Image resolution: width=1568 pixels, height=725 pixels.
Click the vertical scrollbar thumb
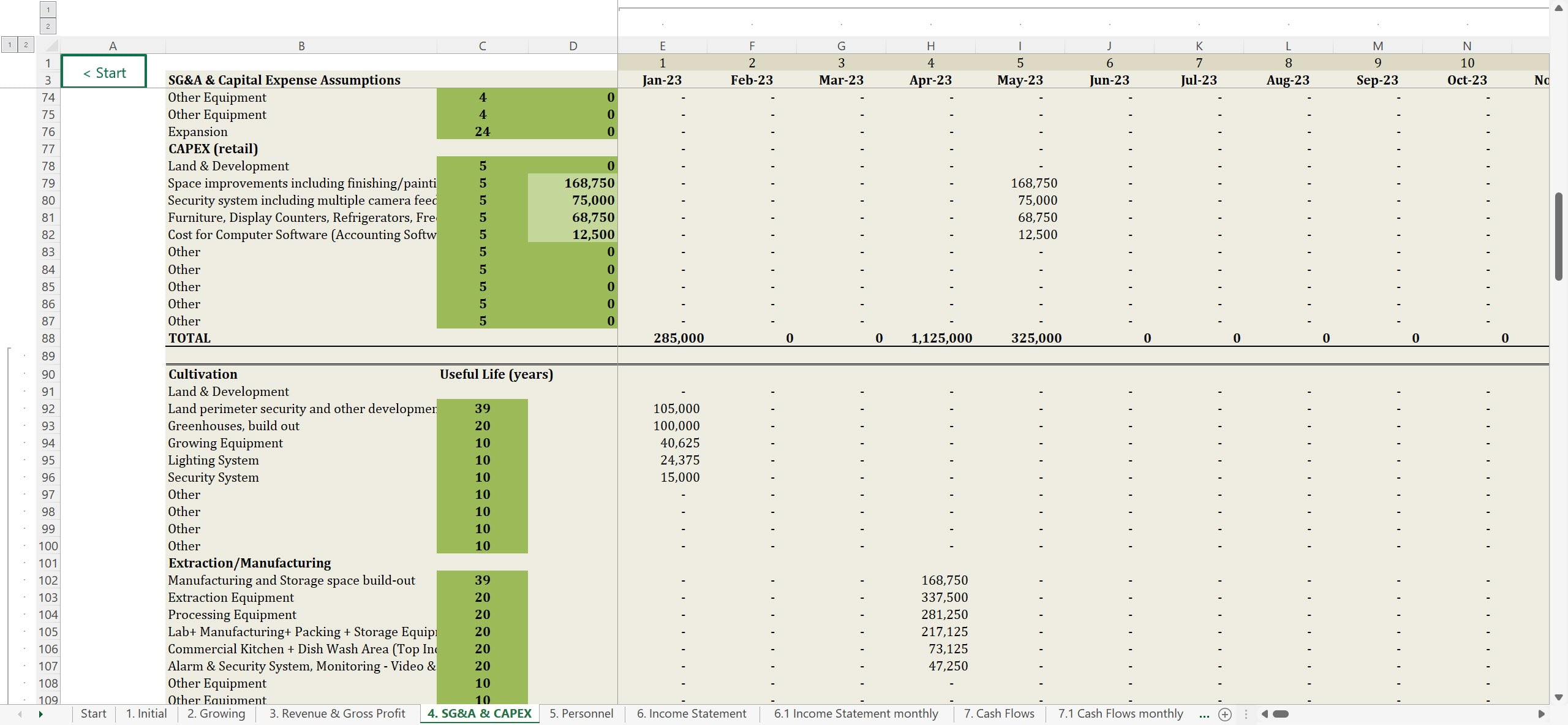click(x=1559, y=236)
